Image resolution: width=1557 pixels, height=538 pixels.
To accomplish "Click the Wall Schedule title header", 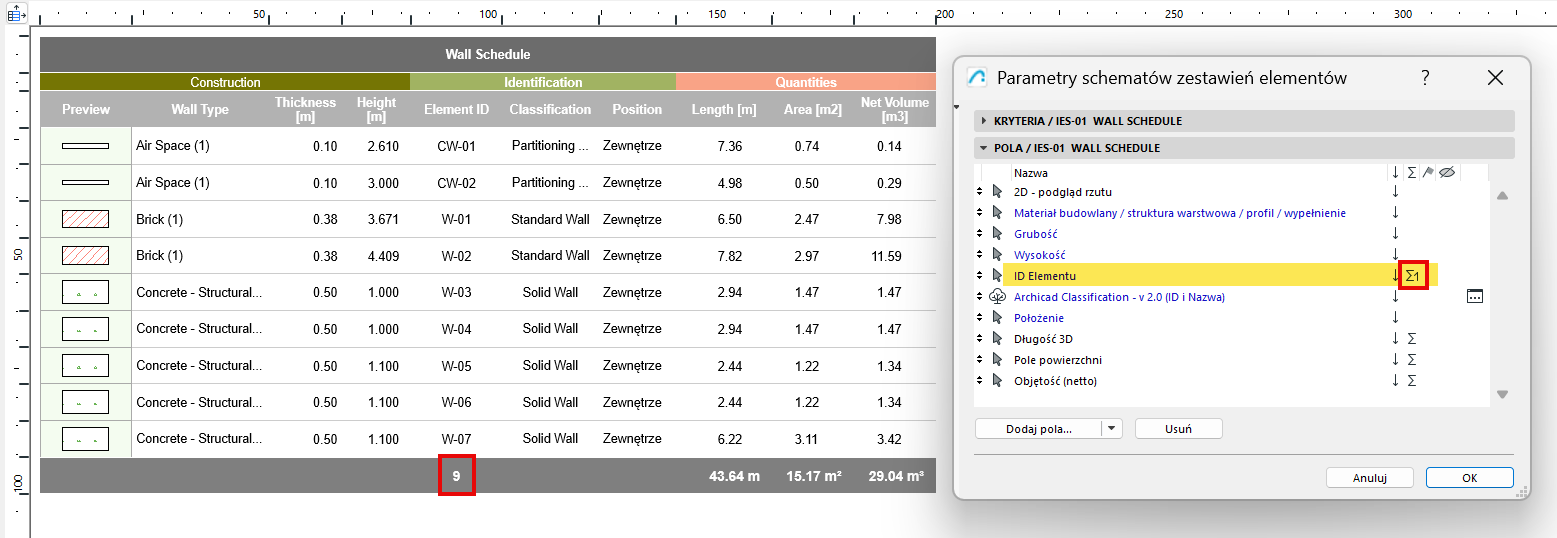I will click(487, 54).
